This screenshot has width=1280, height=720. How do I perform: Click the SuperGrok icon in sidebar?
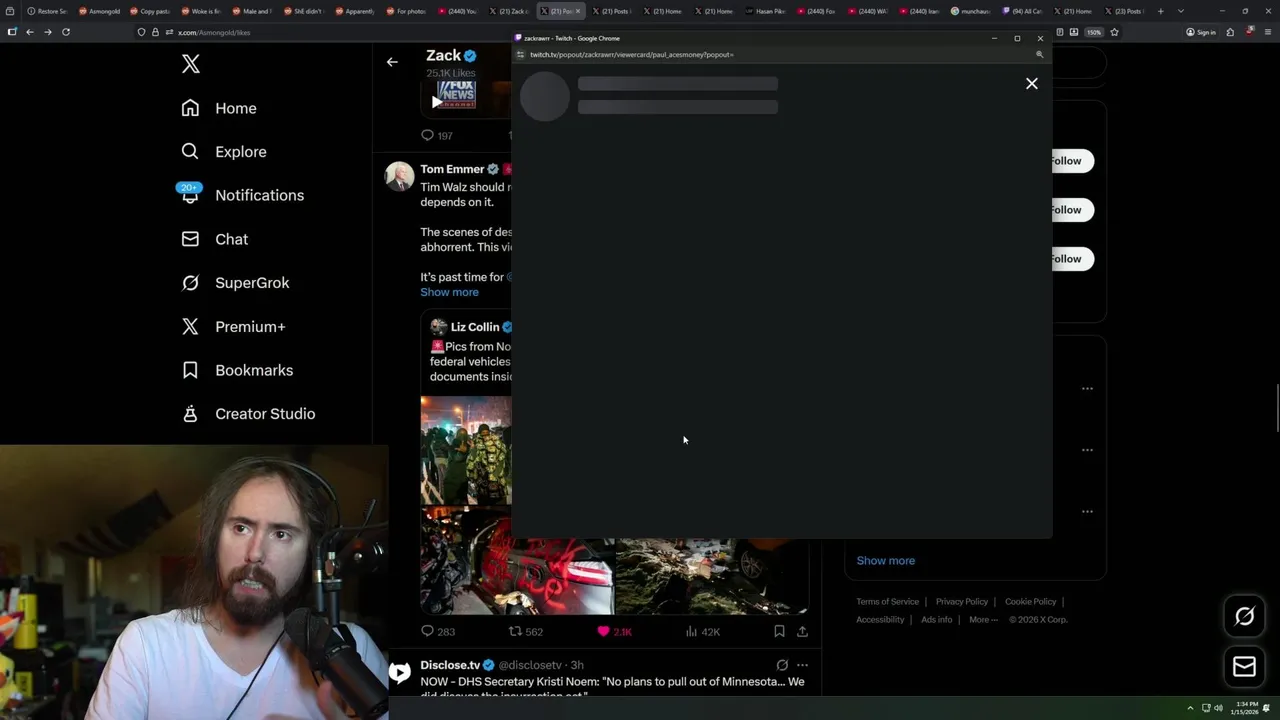[190, 283]
